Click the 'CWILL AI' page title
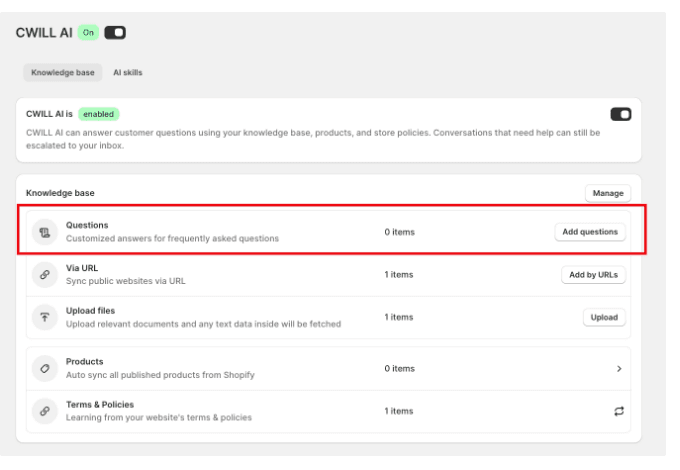The image size is (680, 470). pos(44,33)
